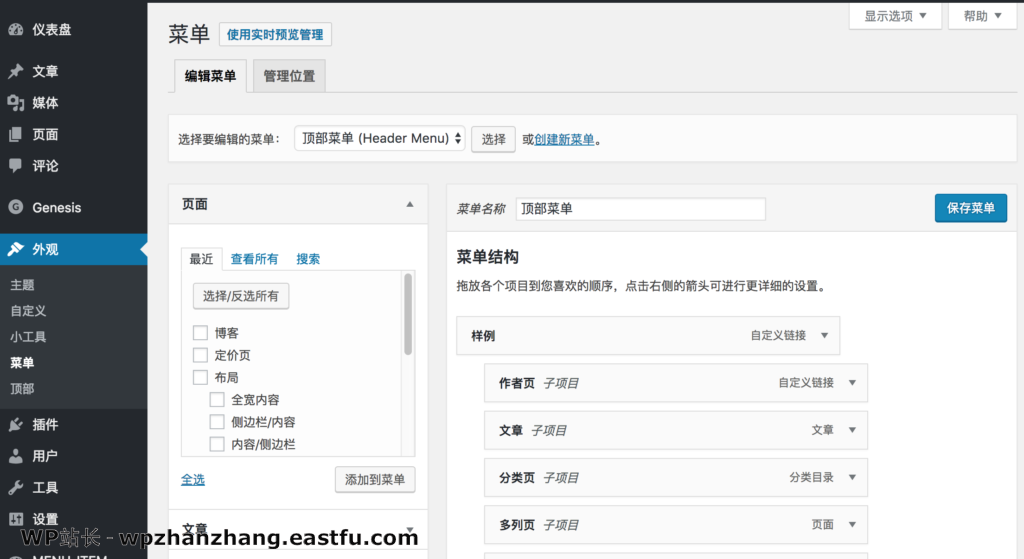The width and height of the screenshot is (1024, 559).
Task: Open the 显示选项 screen options dropdown
Action: point(895,16)
